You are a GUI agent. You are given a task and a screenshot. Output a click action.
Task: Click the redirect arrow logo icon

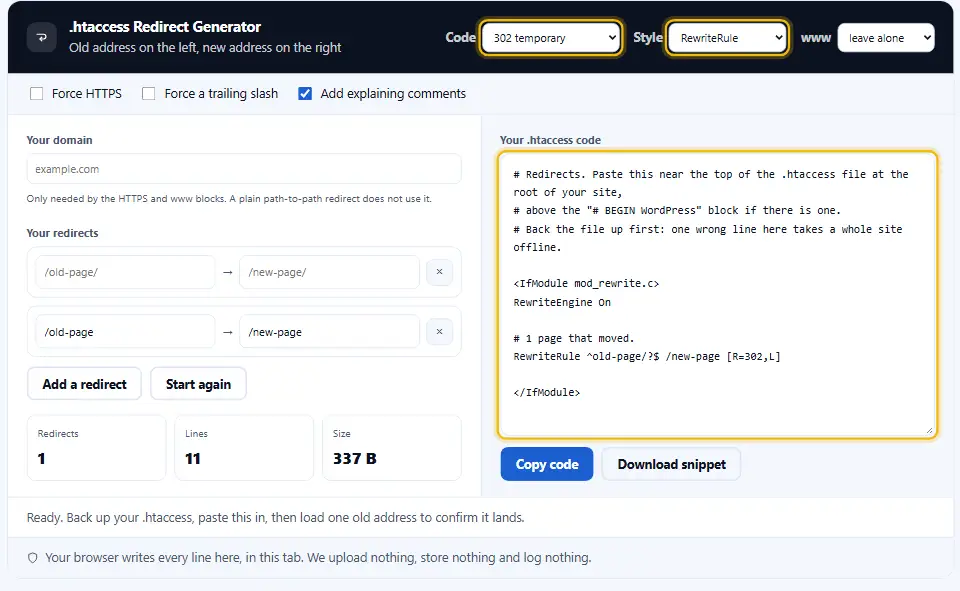coord(42,37)
